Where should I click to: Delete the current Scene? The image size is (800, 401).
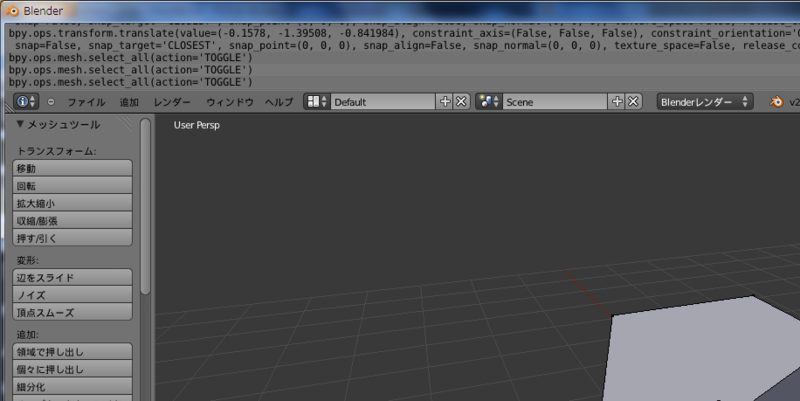pyautogui.click(x=633, y=102)
